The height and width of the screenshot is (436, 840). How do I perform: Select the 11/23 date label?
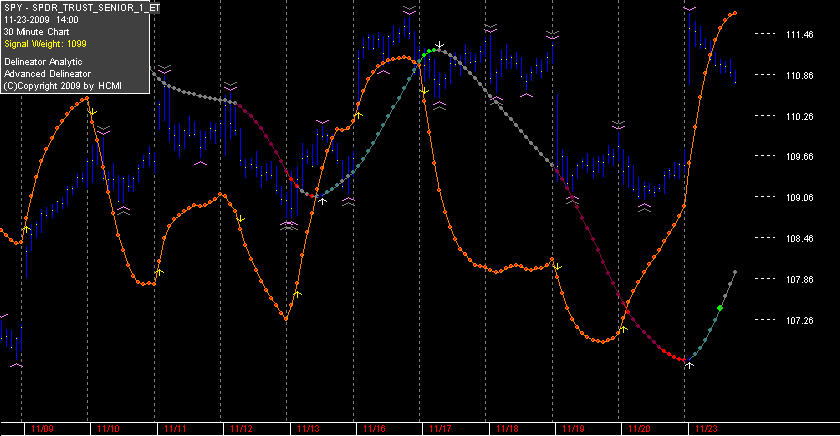706,429
